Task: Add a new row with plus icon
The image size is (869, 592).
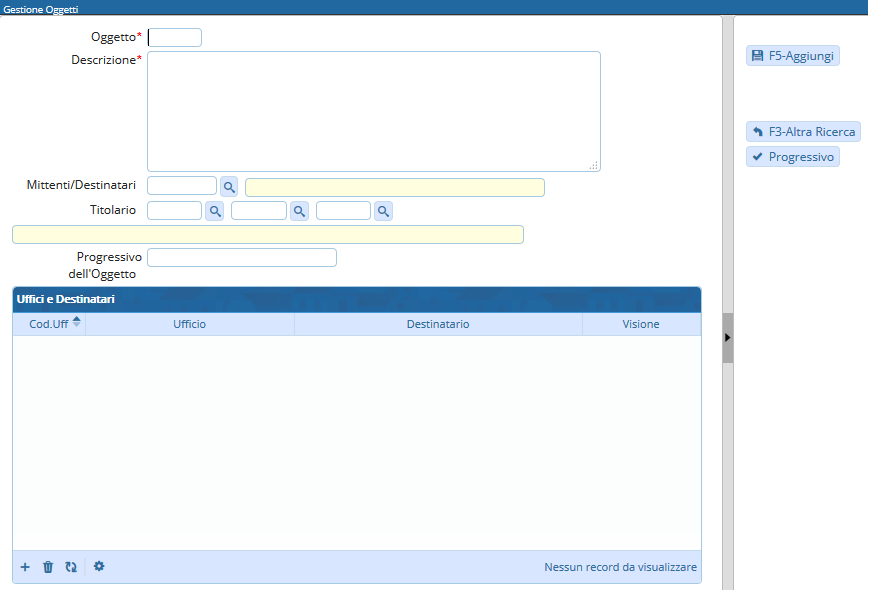Action: 25,567
